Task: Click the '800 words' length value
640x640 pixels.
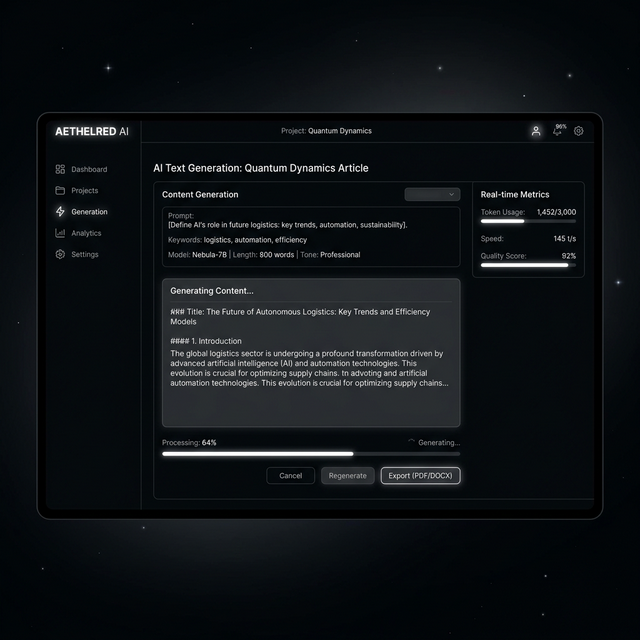Action: point(277,255)
